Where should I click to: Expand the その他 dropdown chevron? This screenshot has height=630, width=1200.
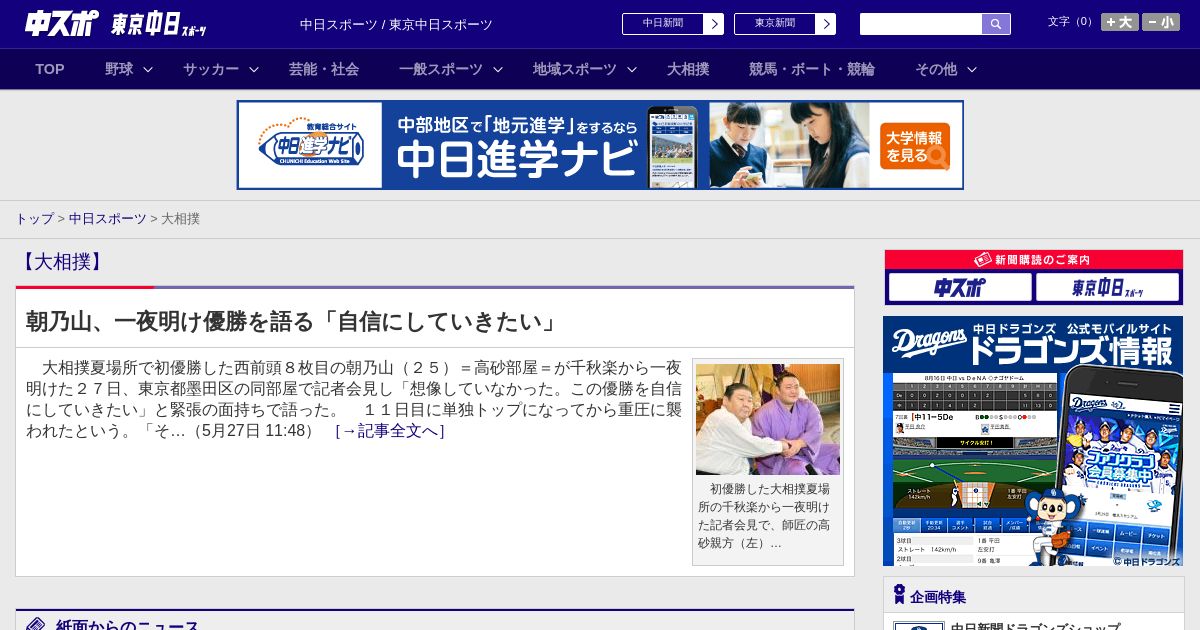[x=972, y=69]
